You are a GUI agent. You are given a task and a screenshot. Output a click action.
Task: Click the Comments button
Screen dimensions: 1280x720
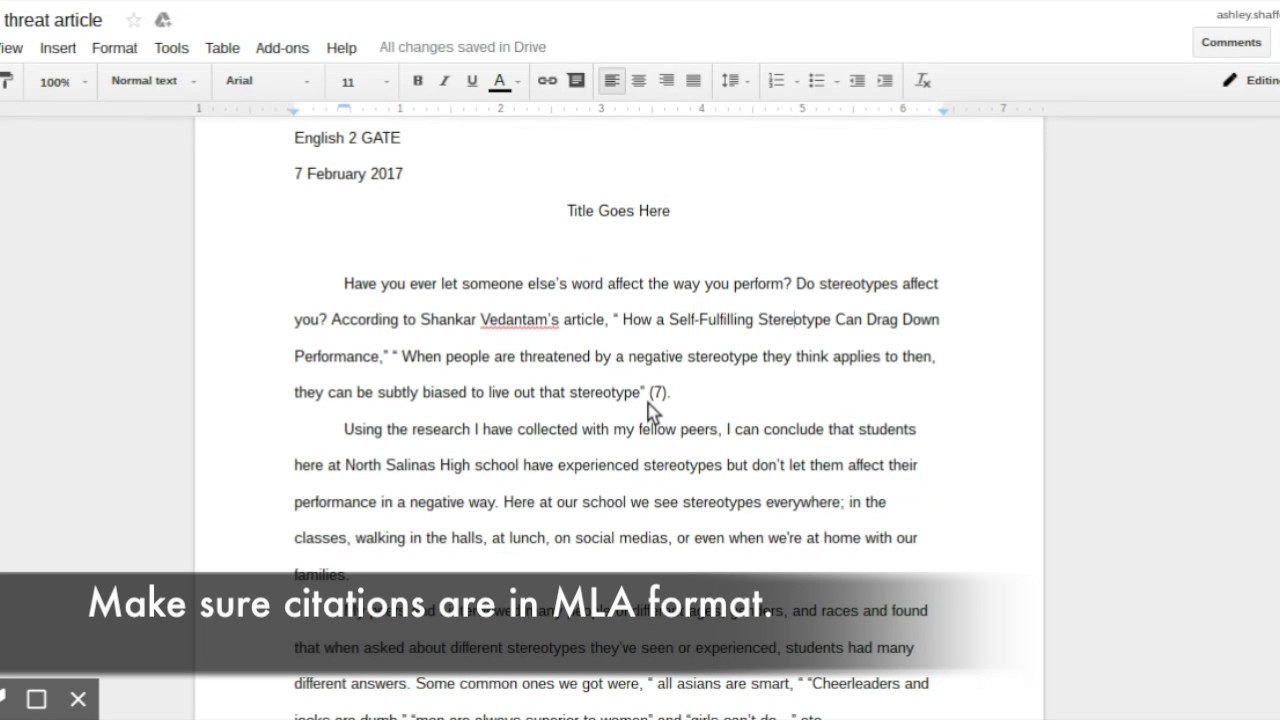(x=1231, y=42)
